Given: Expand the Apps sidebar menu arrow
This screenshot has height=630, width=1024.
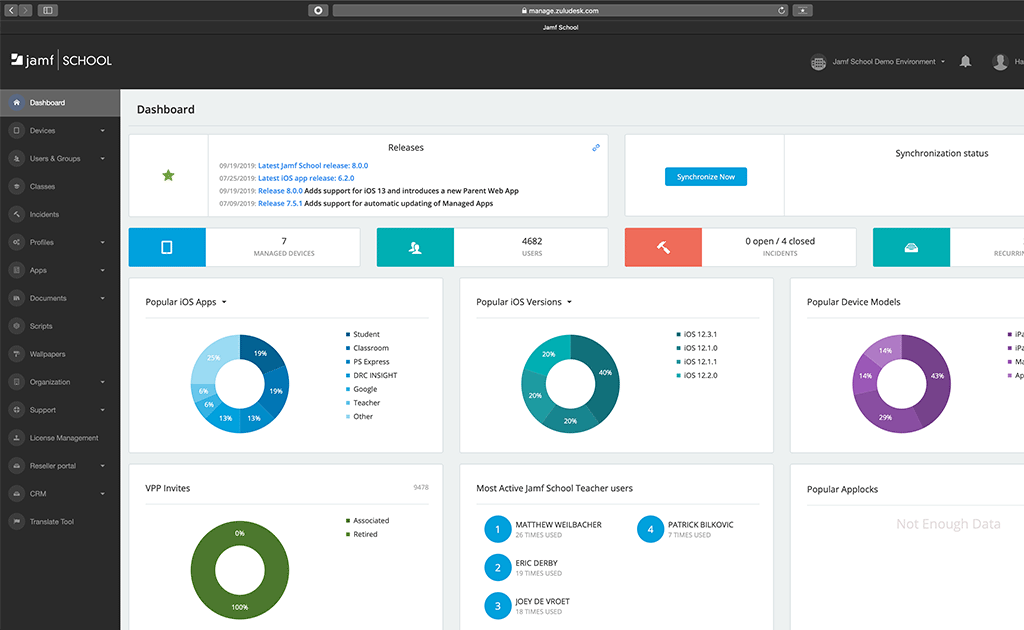Looking at the screenshot, I should click(x=103, y=270).
